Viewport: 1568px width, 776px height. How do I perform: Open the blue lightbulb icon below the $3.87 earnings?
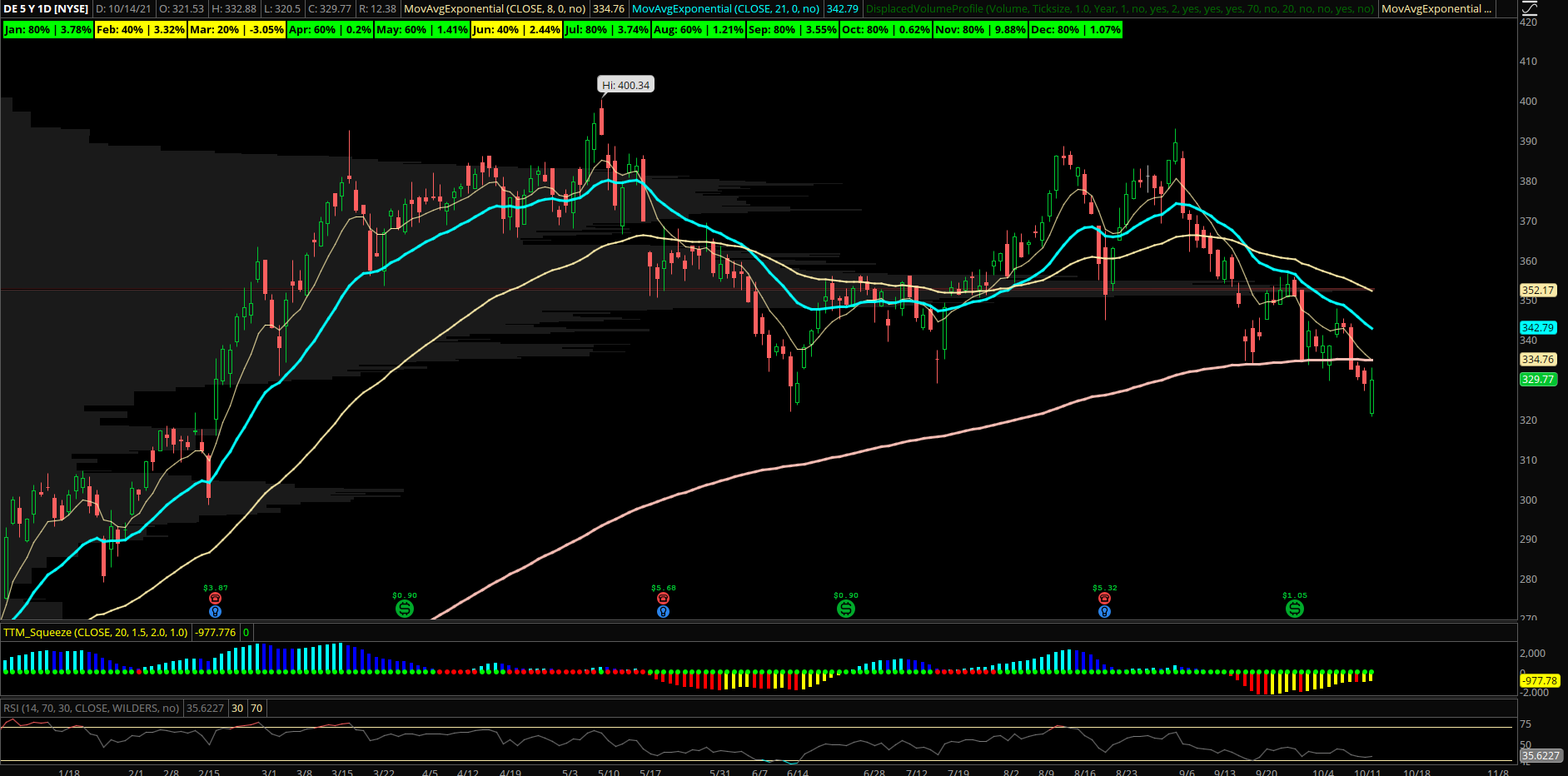click(215, 611)
